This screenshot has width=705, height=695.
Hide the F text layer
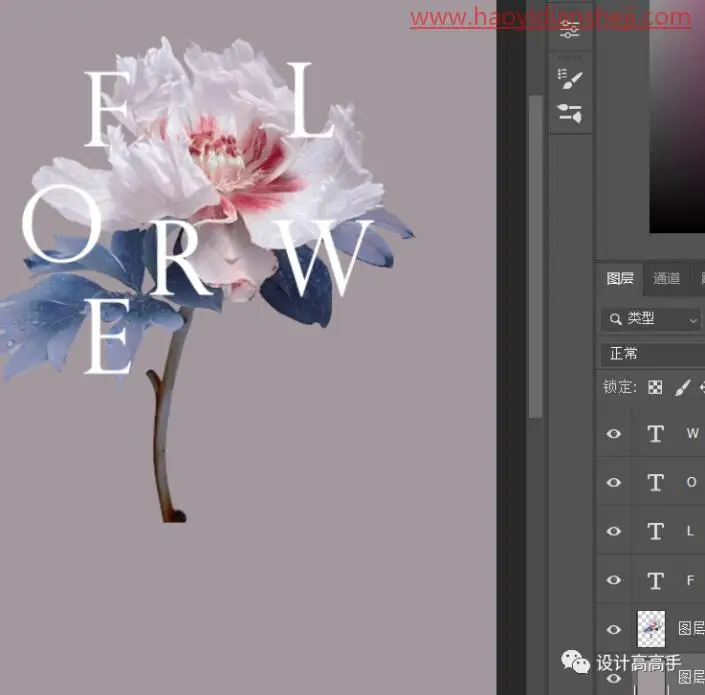614,580
